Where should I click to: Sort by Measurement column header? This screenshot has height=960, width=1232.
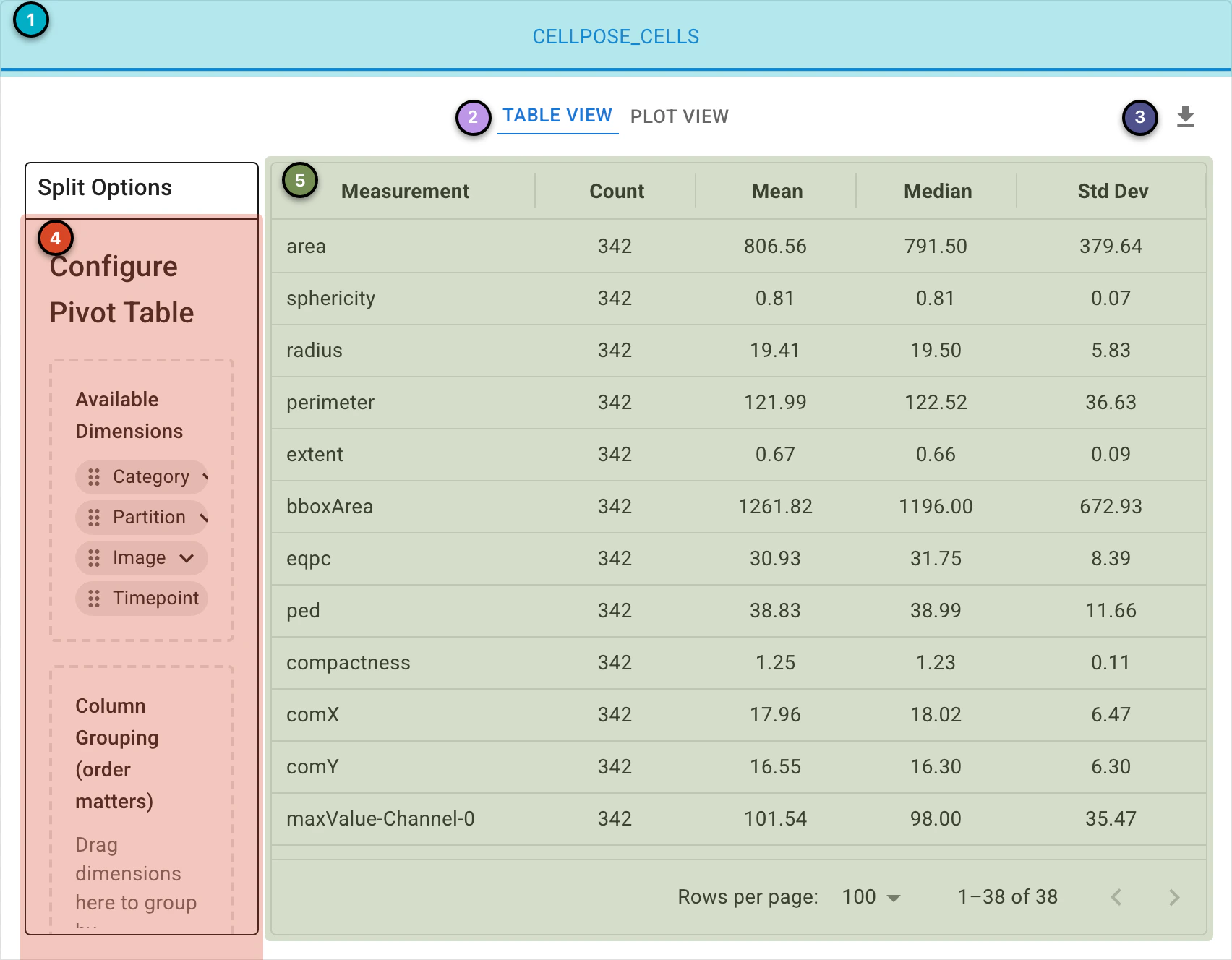pyautogui.click(x=405, y=191)
